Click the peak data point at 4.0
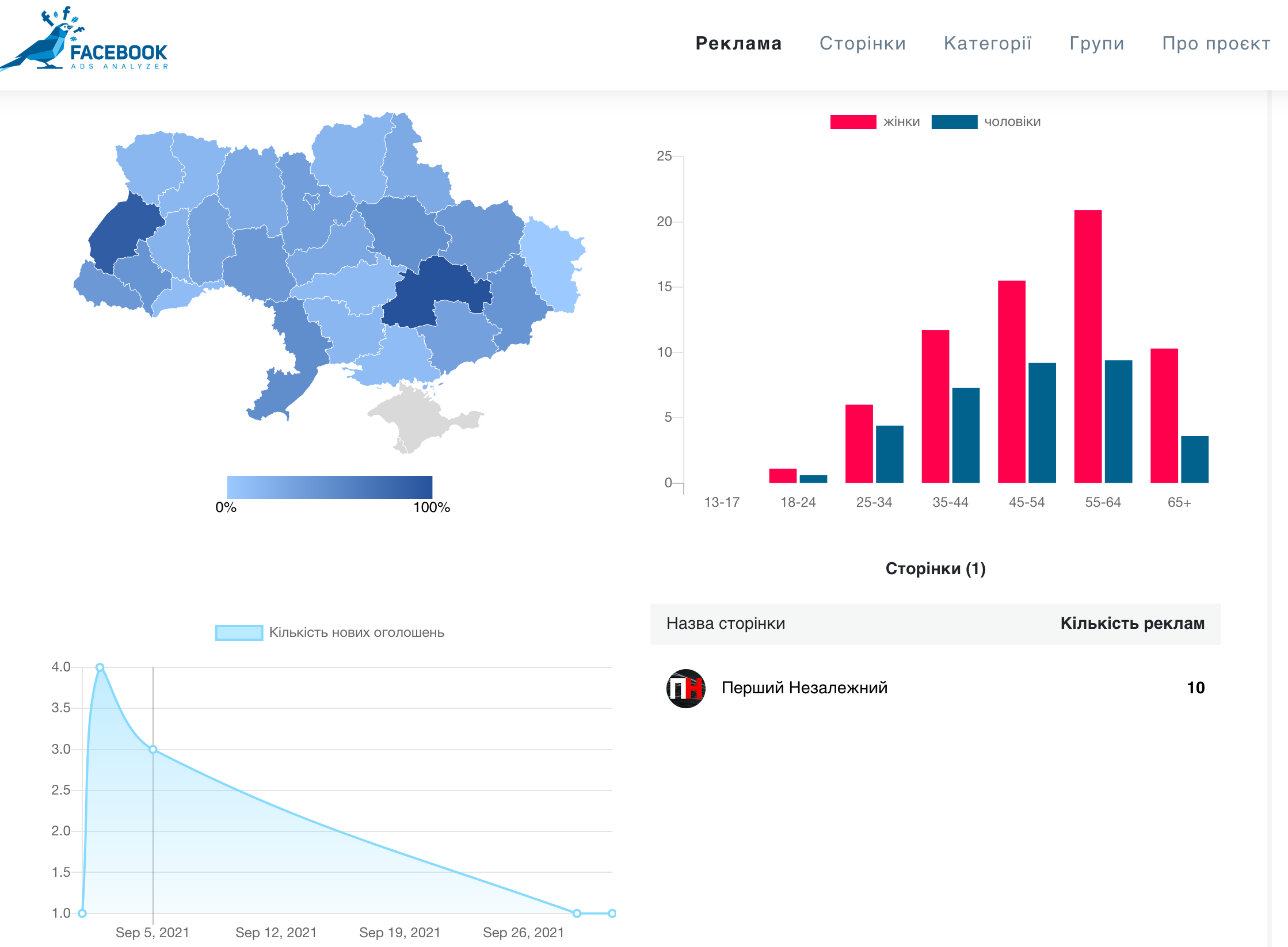Image resolution: width=1288 pixels, height=947 pixels. click(100, 667)
